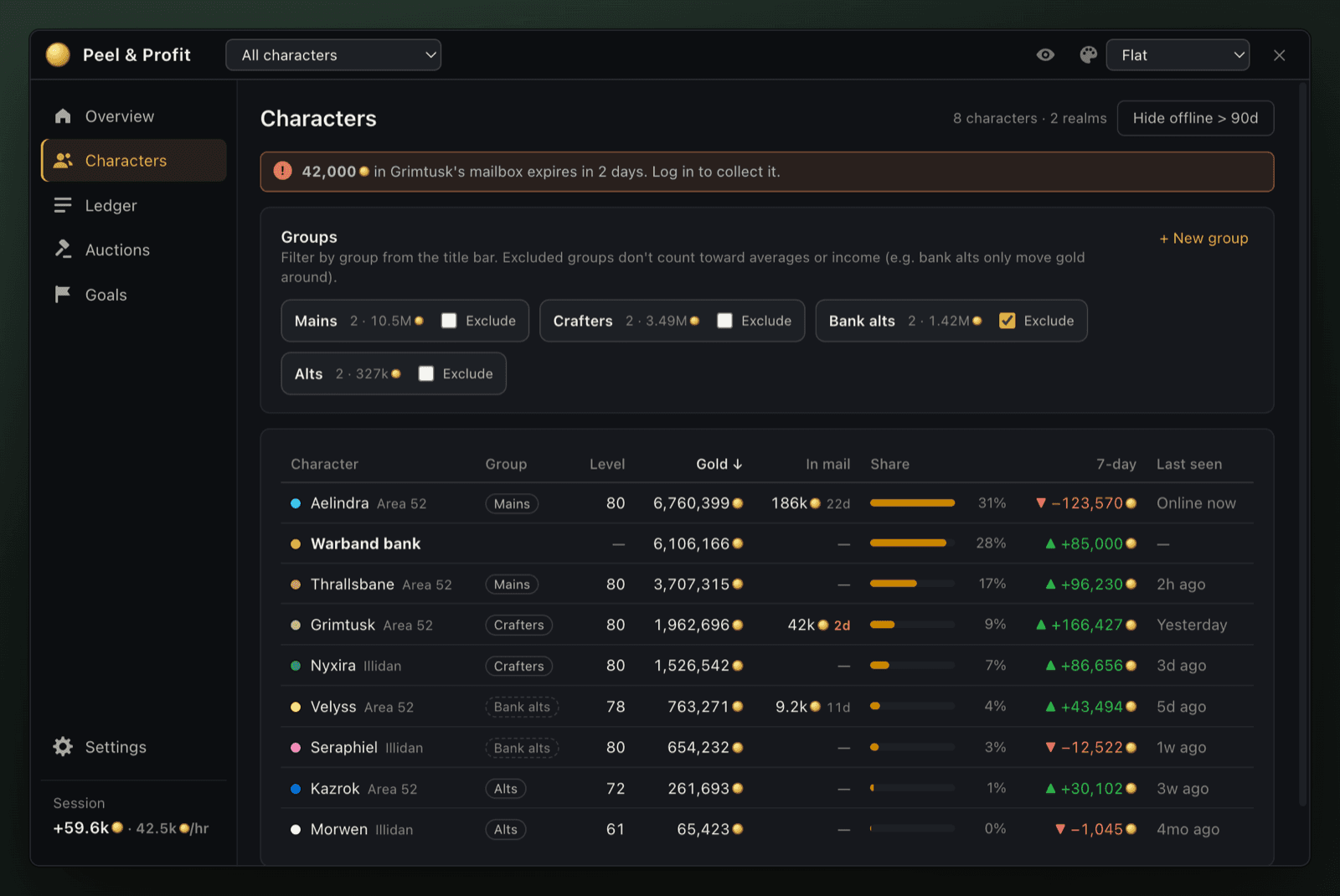This screenshot has width=1340, height=896.
Task: Open the Auctions page
Action: click(134, 250)
